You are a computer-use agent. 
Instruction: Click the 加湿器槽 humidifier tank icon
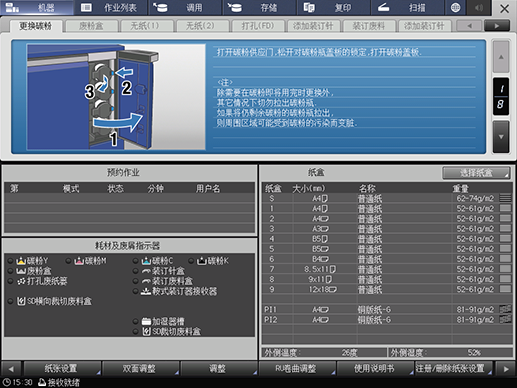click(146, 321)
